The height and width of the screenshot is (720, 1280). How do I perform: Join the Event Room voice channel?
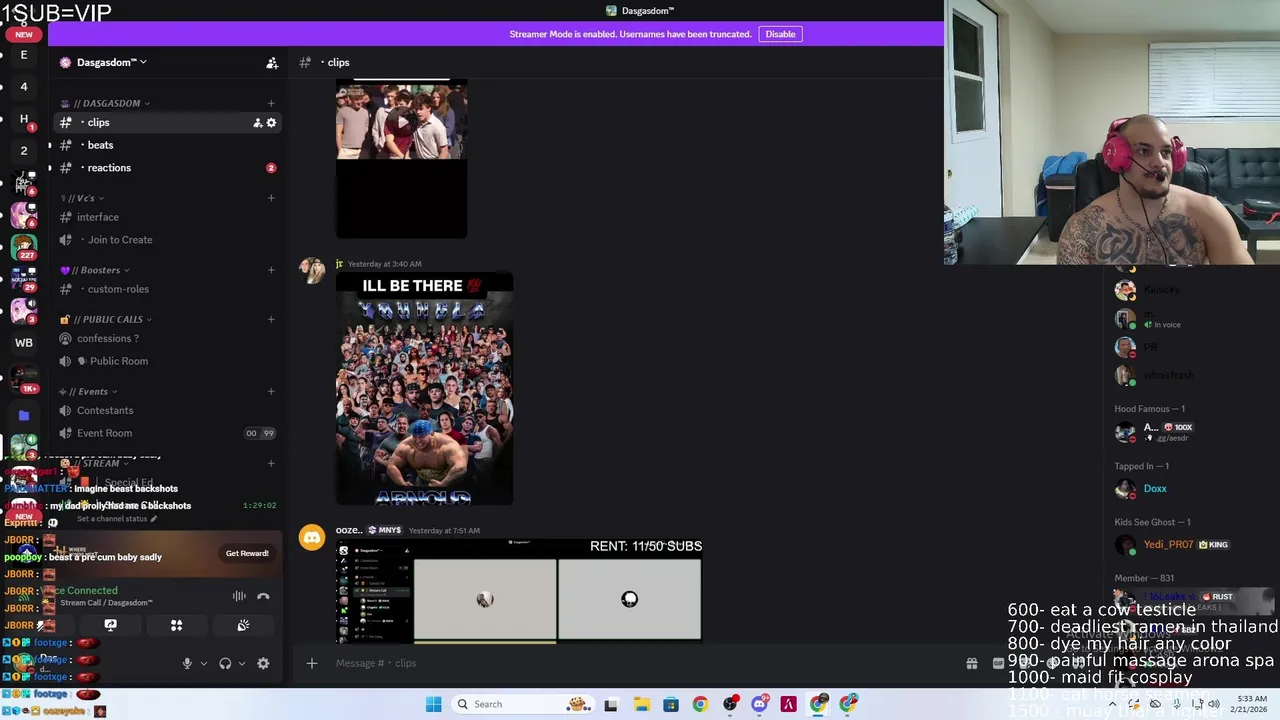(x=166, y=433)
